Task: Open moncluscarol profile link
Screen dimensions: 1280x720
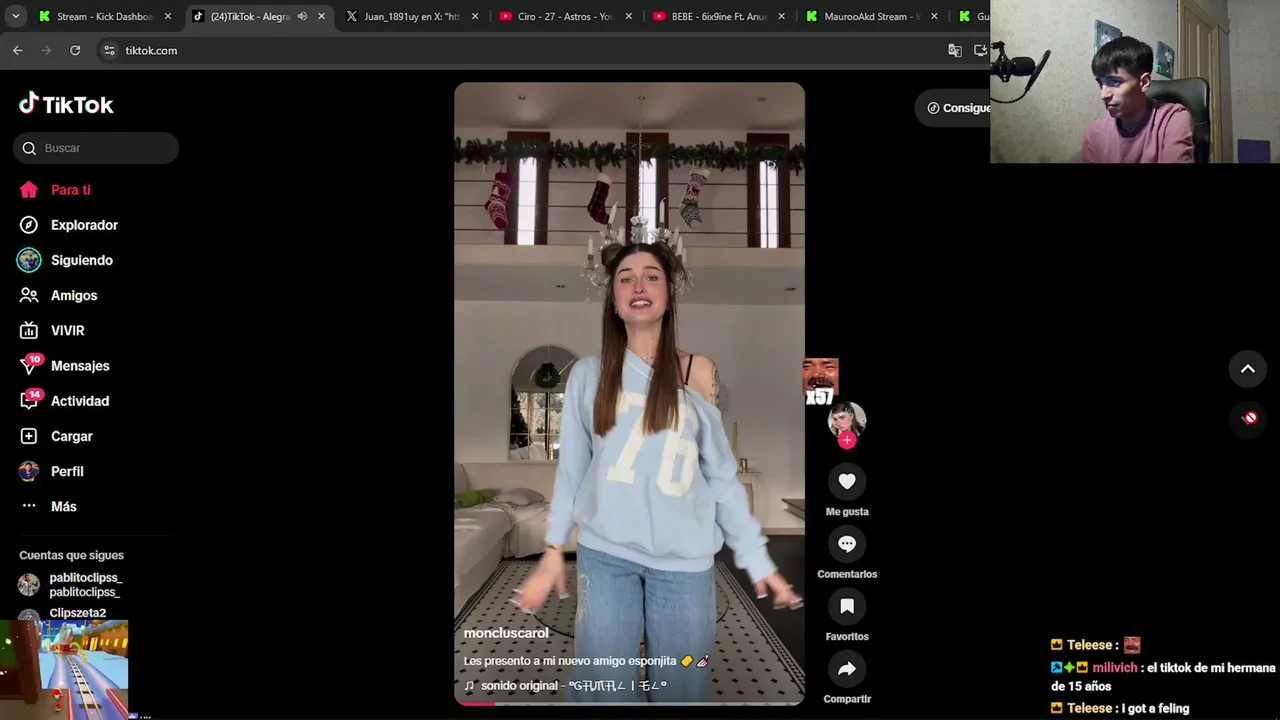Action: pos(506,633)
